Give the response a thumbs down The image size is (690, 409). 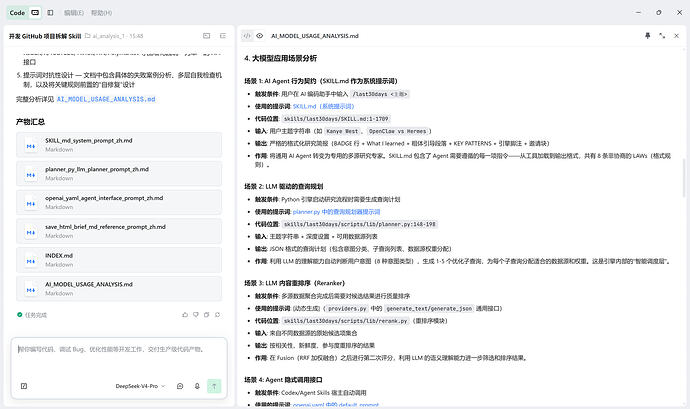click(196, 315)
